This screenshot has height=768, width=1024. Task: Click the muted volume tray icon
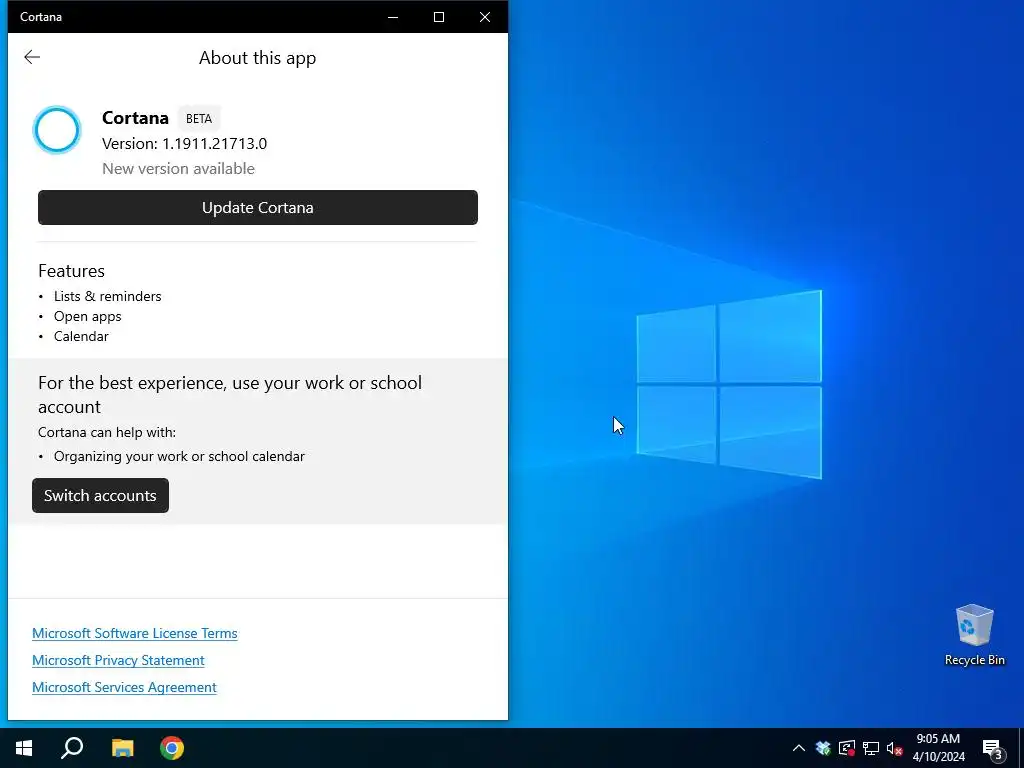click(895, 748)
